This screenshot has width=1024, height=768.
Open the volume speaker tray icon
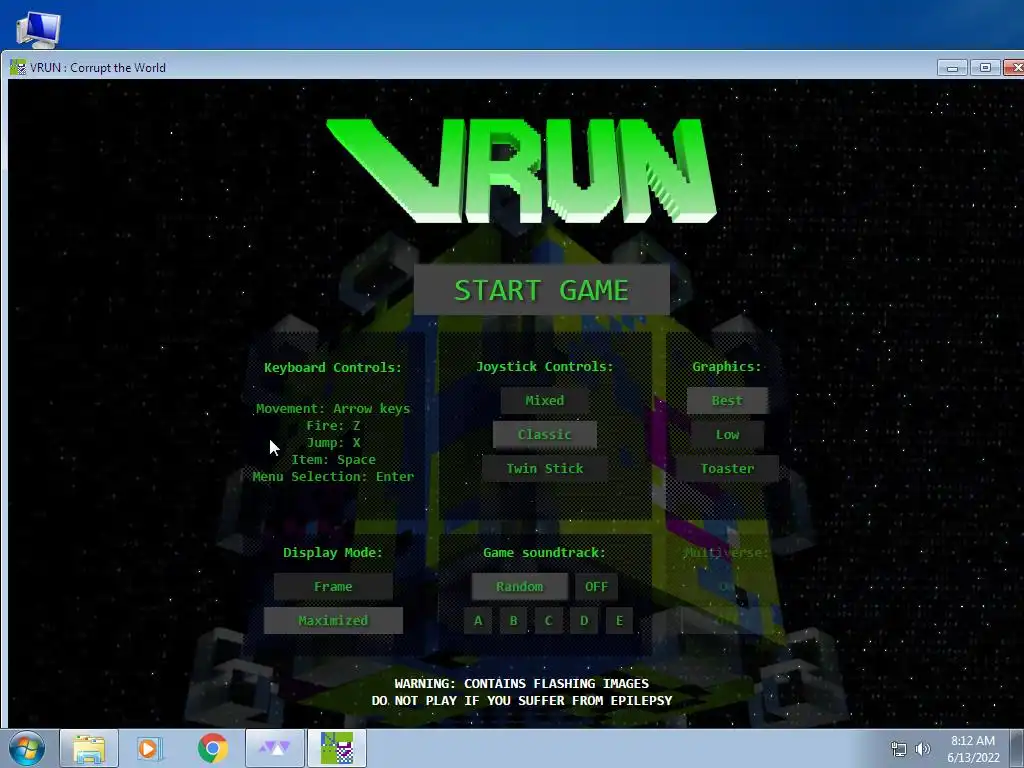click(x=923, y=749)
